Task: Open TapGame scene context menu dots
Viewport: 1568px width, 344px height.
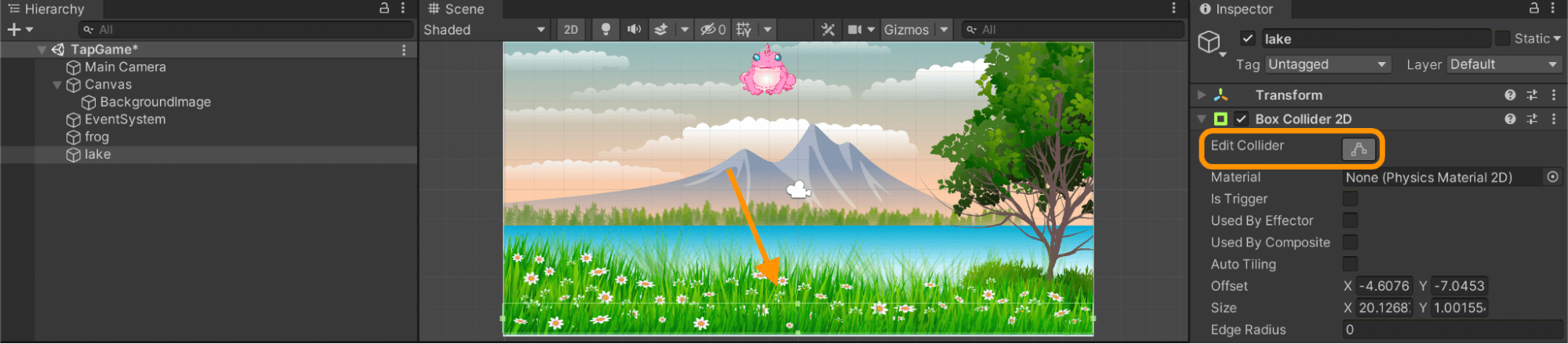Action: [404, 49]
